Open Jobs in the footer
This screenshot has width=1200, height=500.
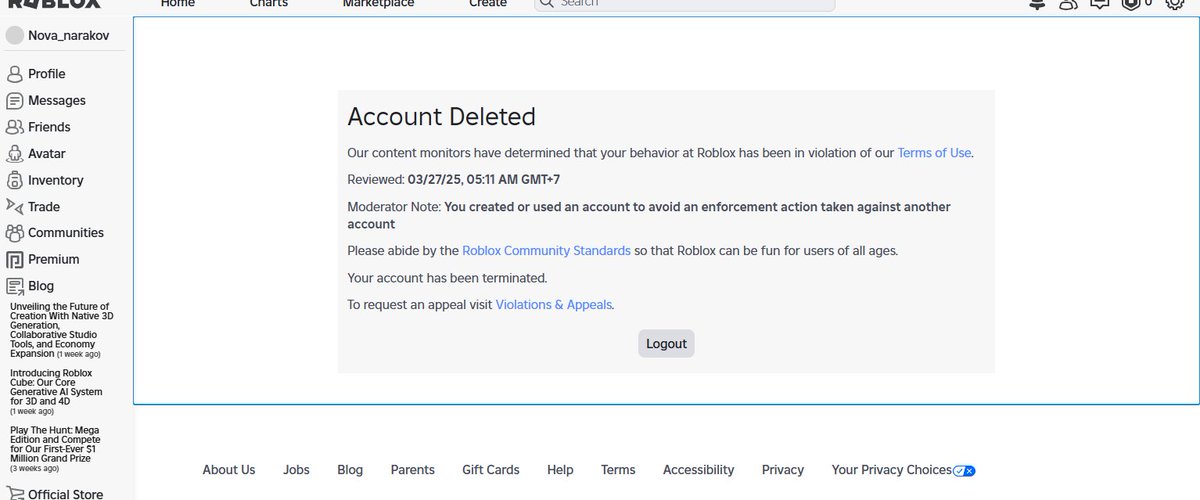coord(296,470)
